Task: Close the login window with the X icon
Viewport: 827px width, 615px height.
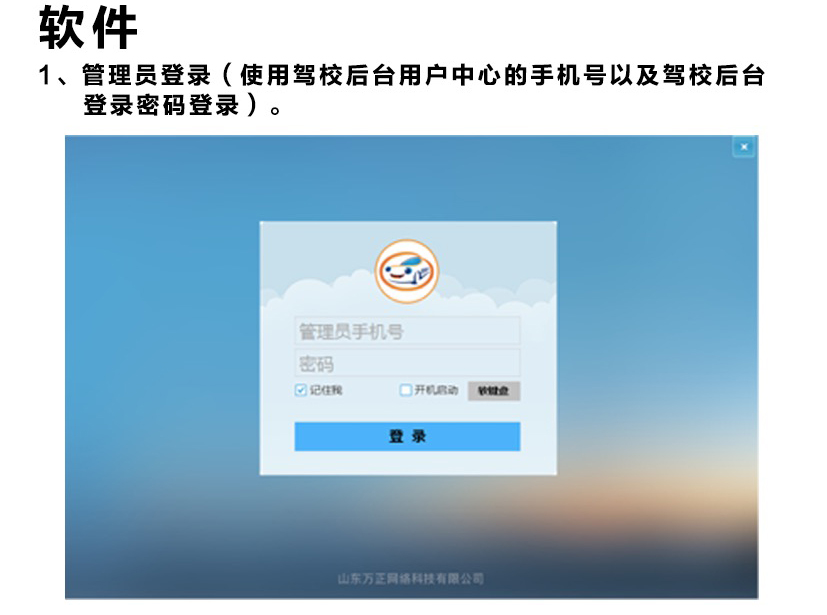Action: tap(744, 147)
